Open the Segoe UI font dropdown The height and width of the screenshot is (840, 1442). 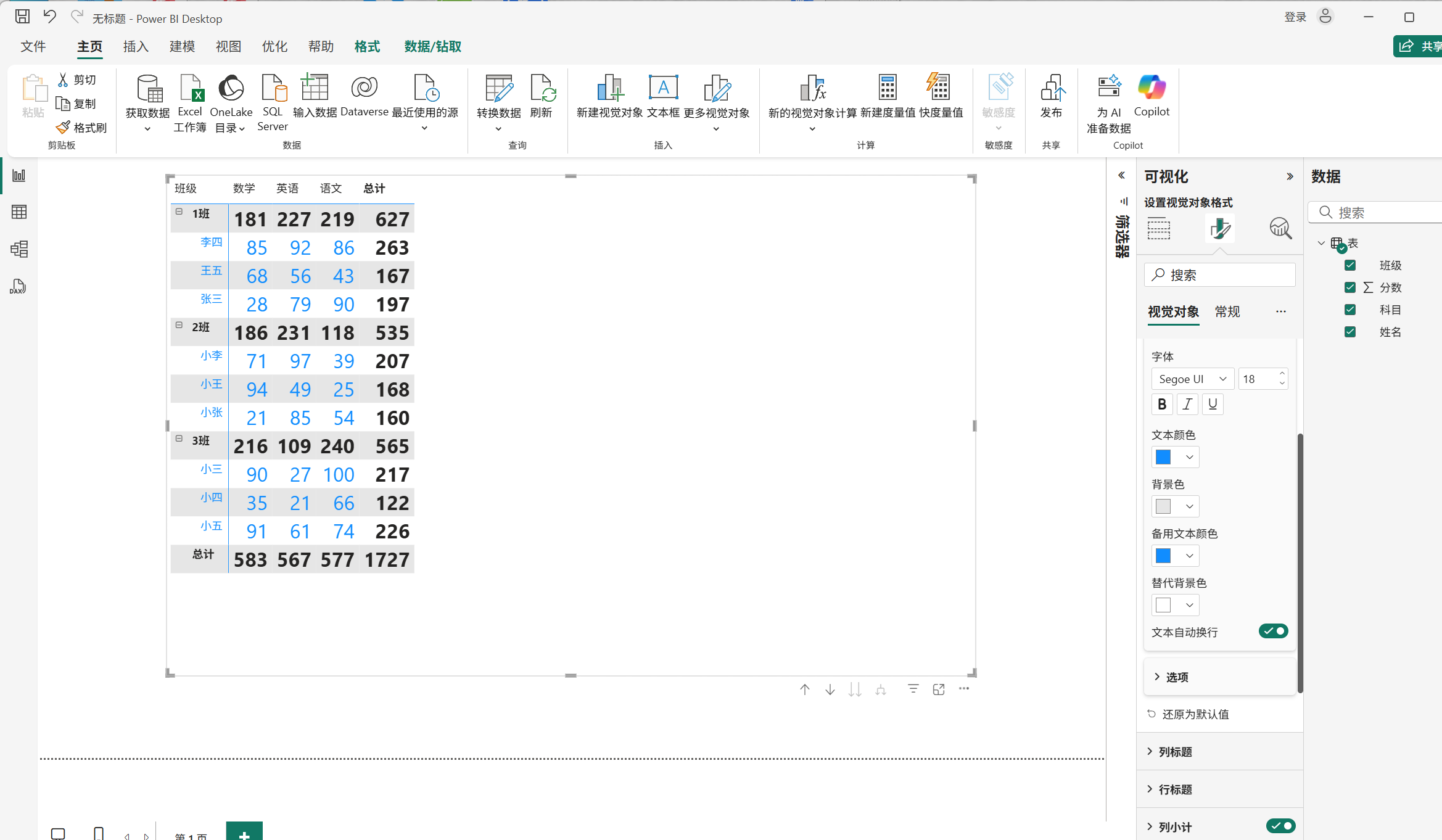point(1192,379)
